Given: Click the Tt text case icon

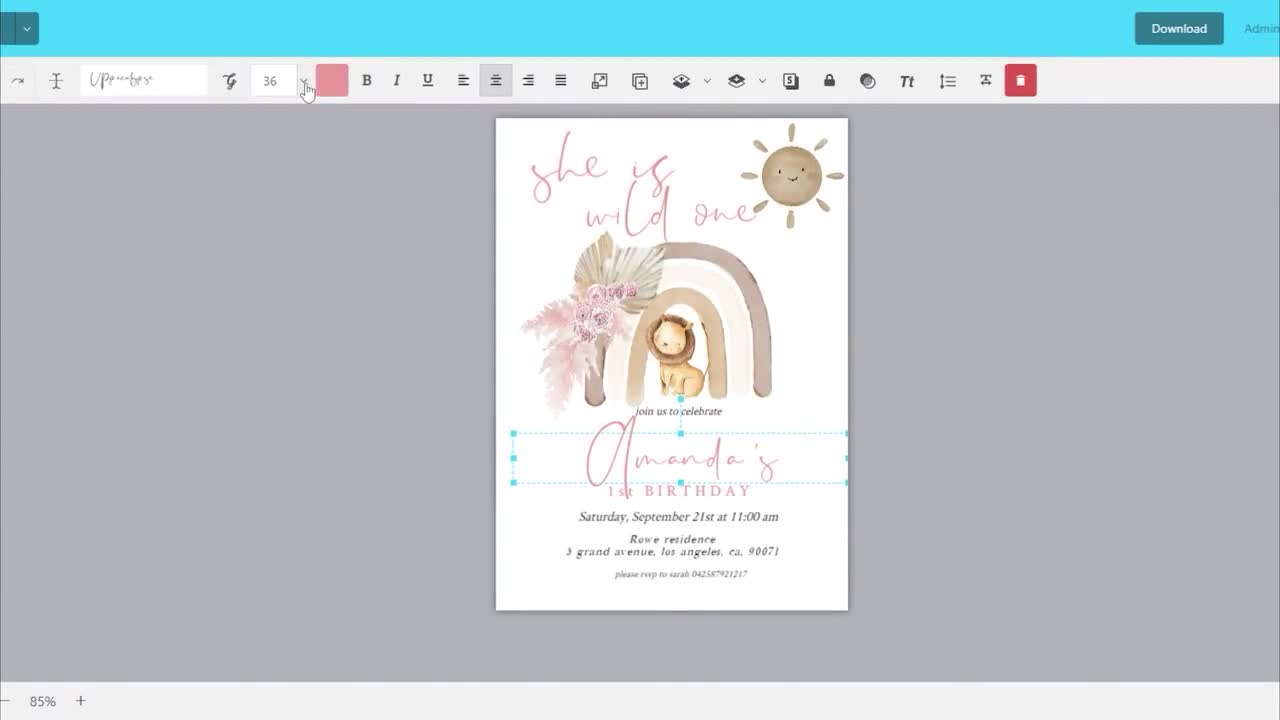Looking at the screenshot, I should 907,81.
